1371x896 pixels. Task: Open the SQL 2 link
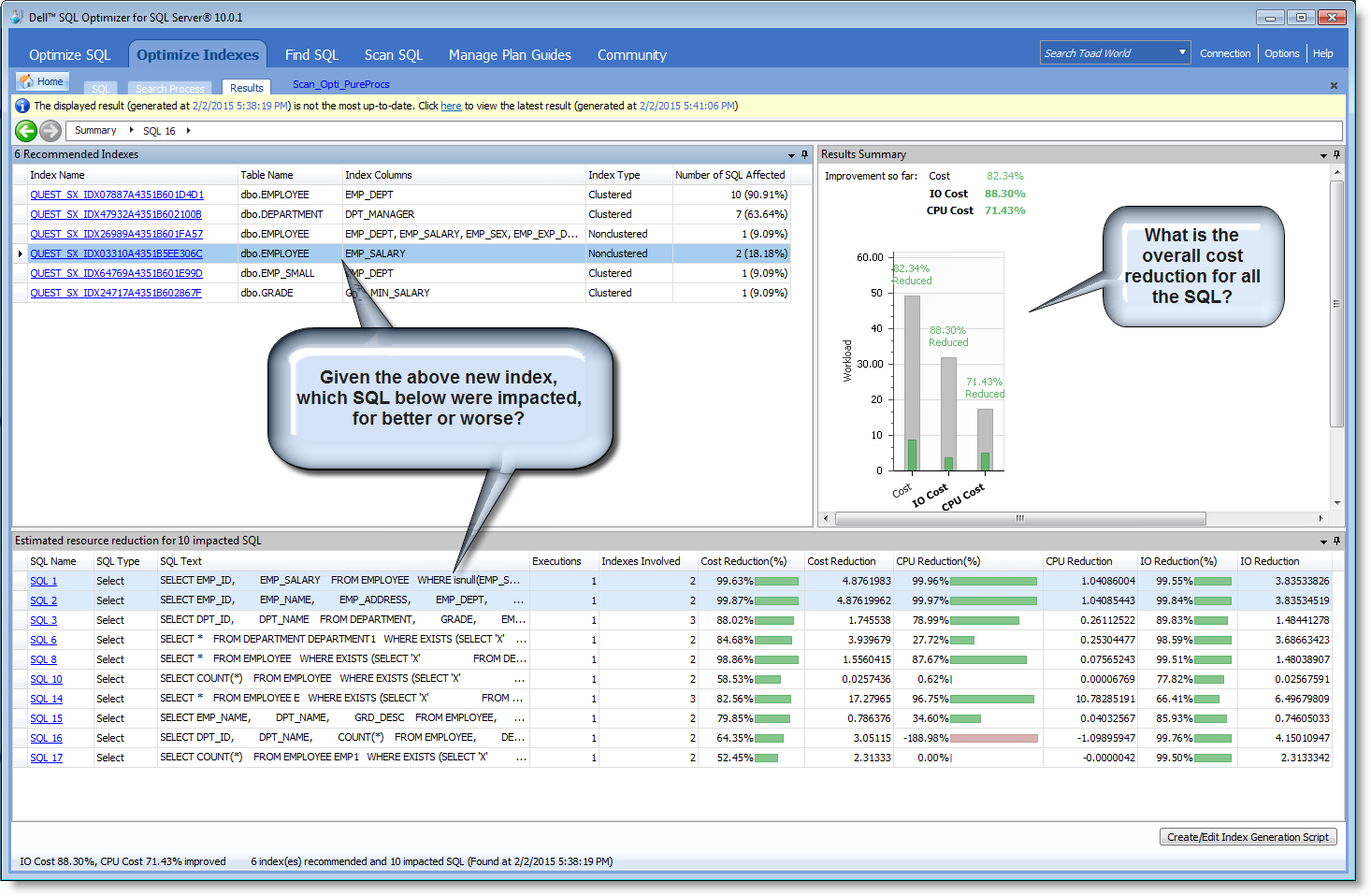point(43,600)
